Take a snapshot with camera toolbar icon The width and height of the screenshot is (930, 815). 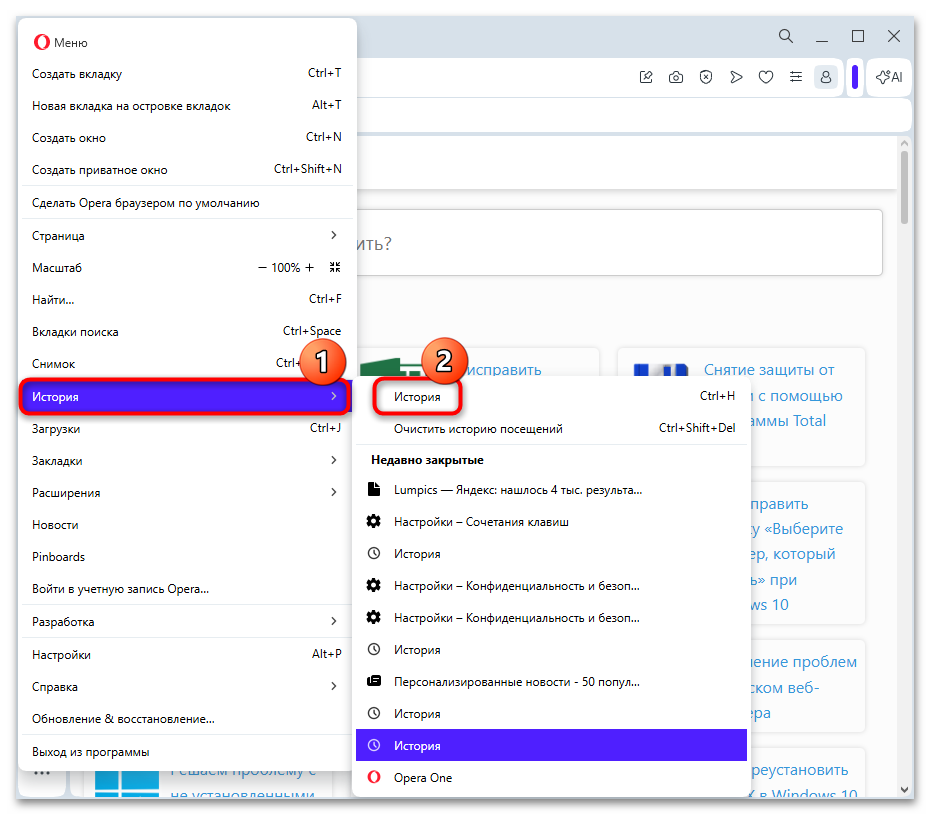(676, 77)
